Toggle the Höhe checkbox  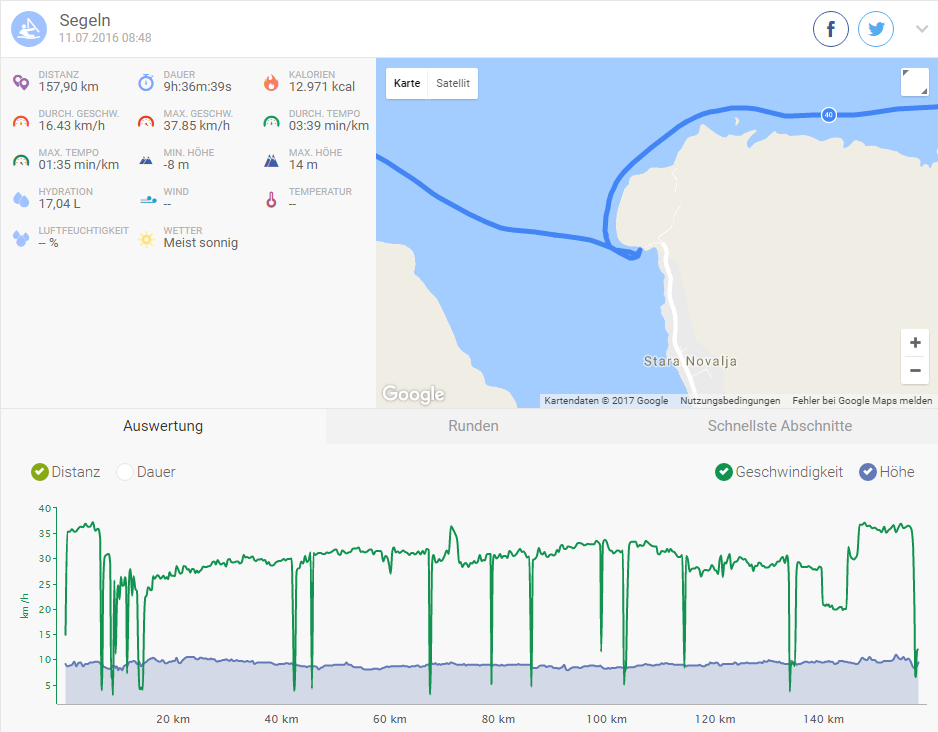(x=868, y=472)
